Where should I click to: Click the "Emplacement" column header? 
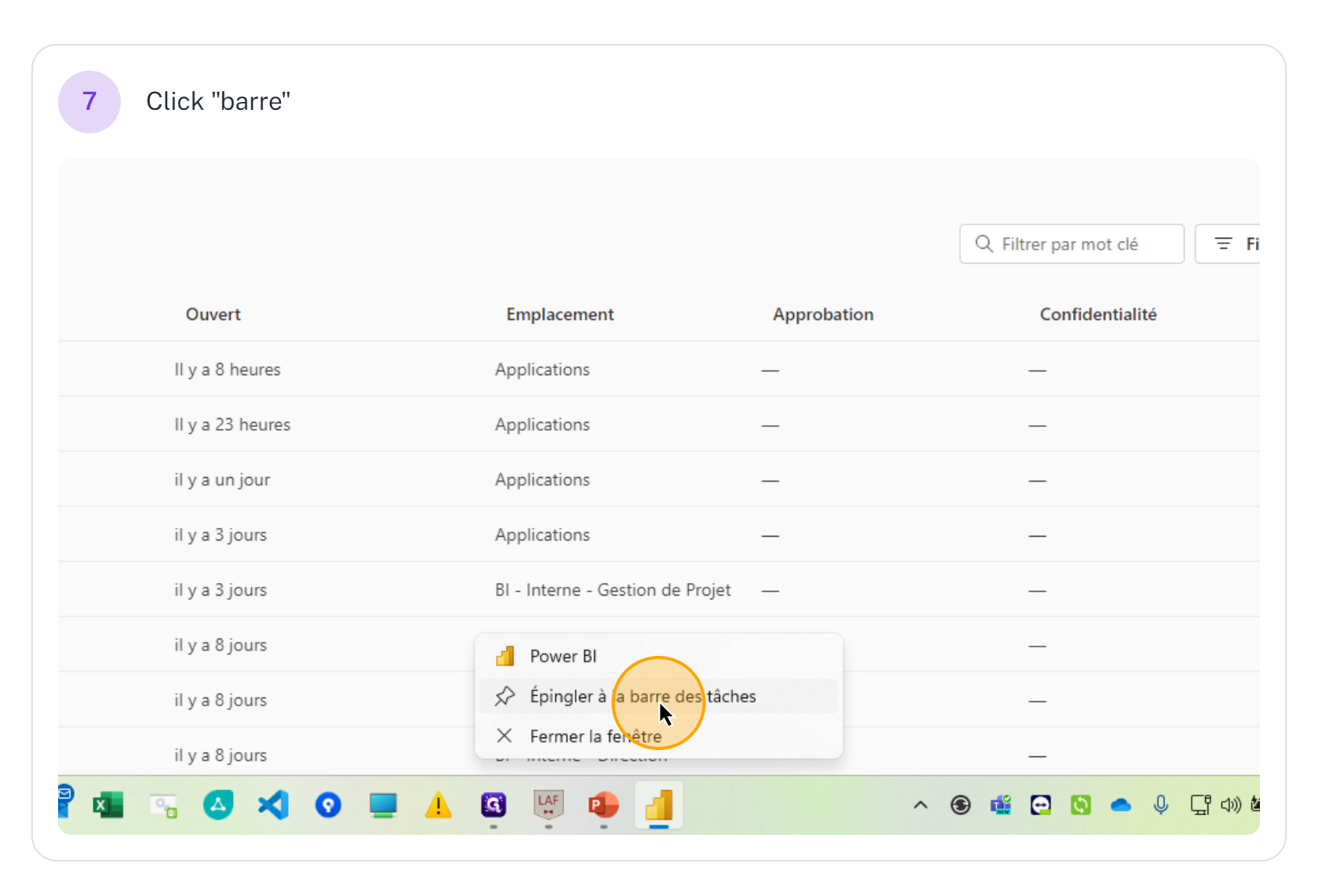point(559,315)
